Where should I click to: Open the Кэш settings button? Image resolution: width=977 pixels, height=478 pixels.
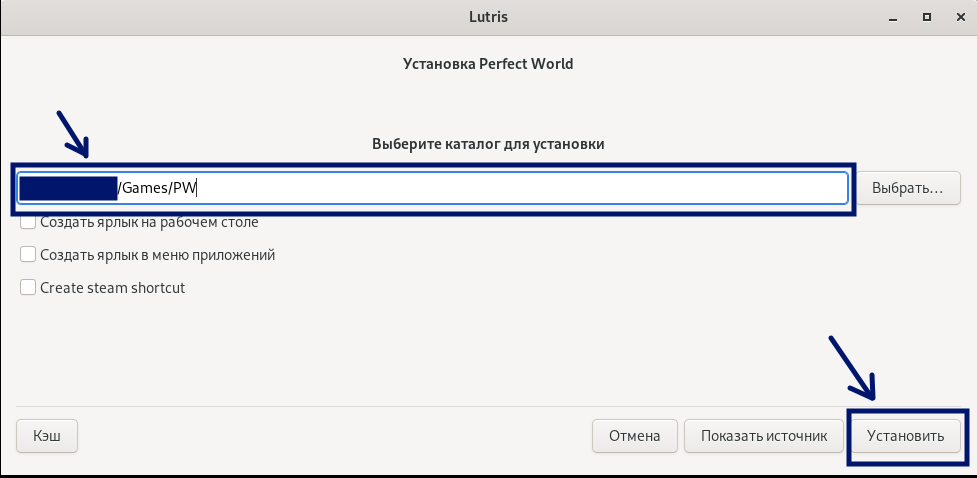(47, 436)
